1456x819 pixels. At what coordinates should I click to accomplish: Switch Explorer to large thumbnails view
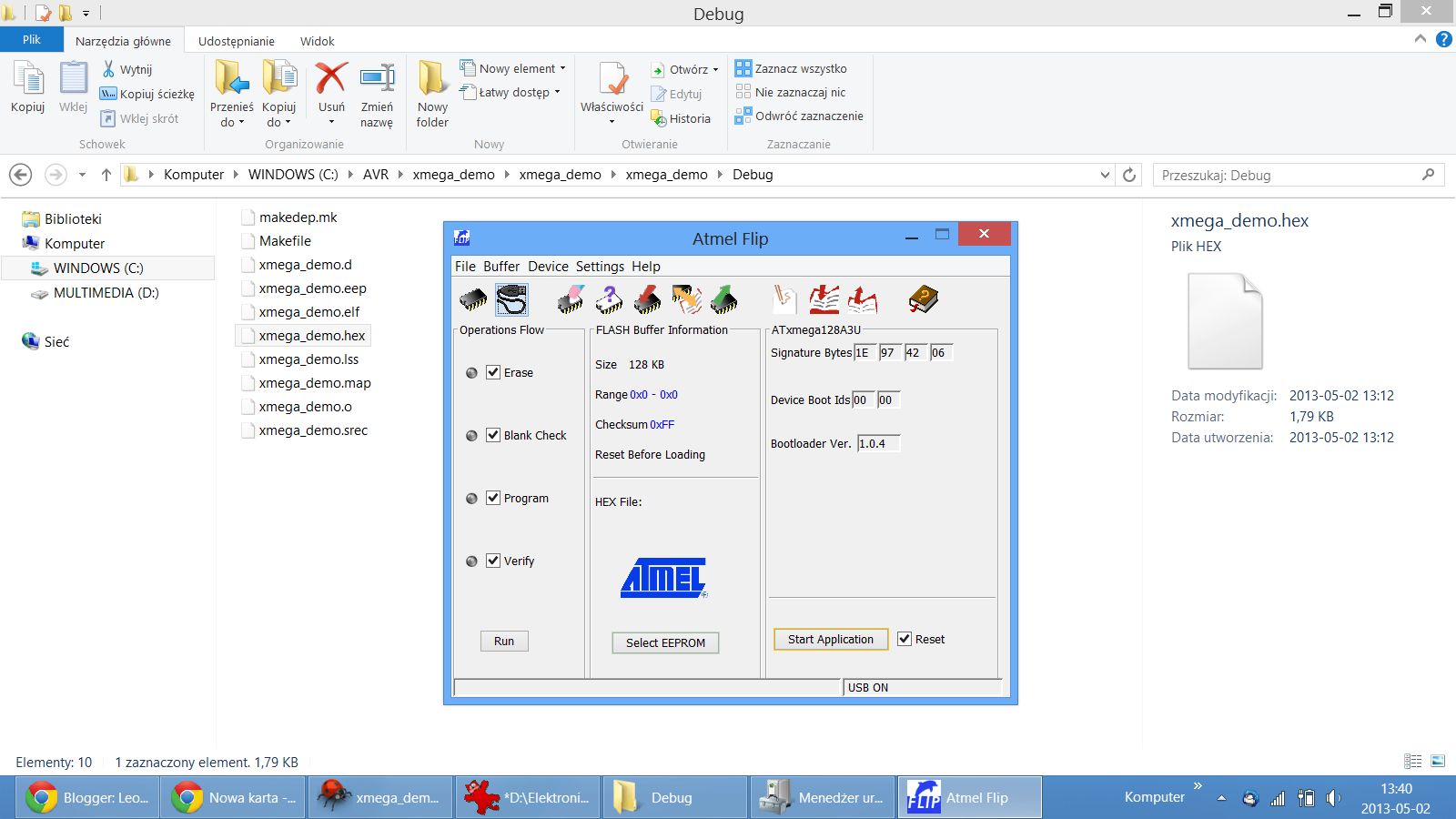1438,761
